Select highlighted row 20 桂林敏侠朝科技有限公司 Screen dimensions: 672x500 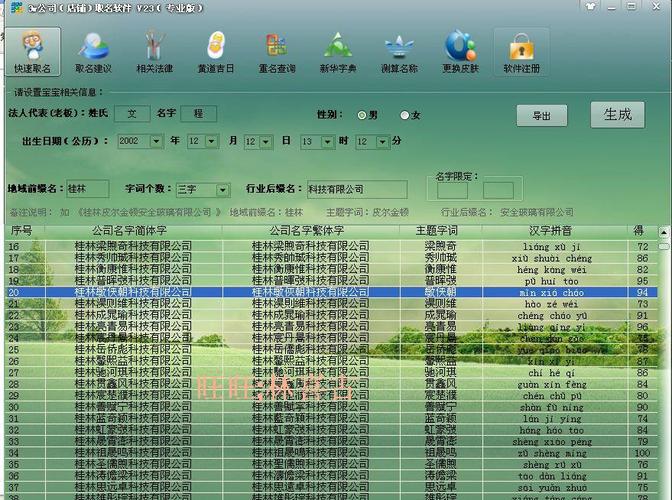[331, 293]
